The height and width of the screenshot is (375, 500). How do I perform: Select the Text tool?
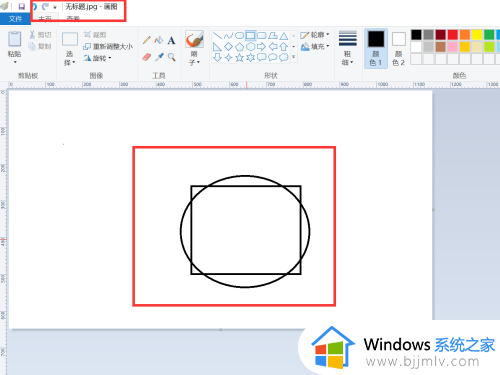171,40
